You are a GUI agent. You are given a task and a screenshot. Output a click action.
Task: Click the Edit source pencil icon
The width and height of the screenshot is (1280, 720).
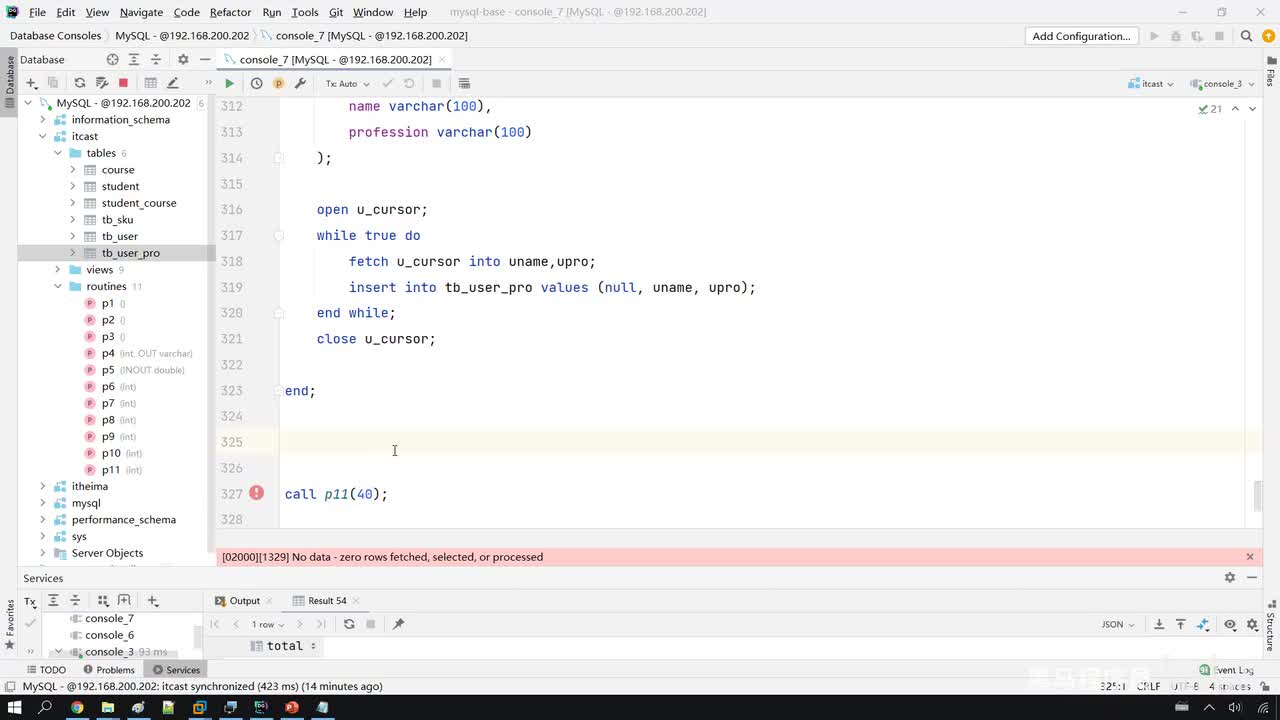coord(172,83)
